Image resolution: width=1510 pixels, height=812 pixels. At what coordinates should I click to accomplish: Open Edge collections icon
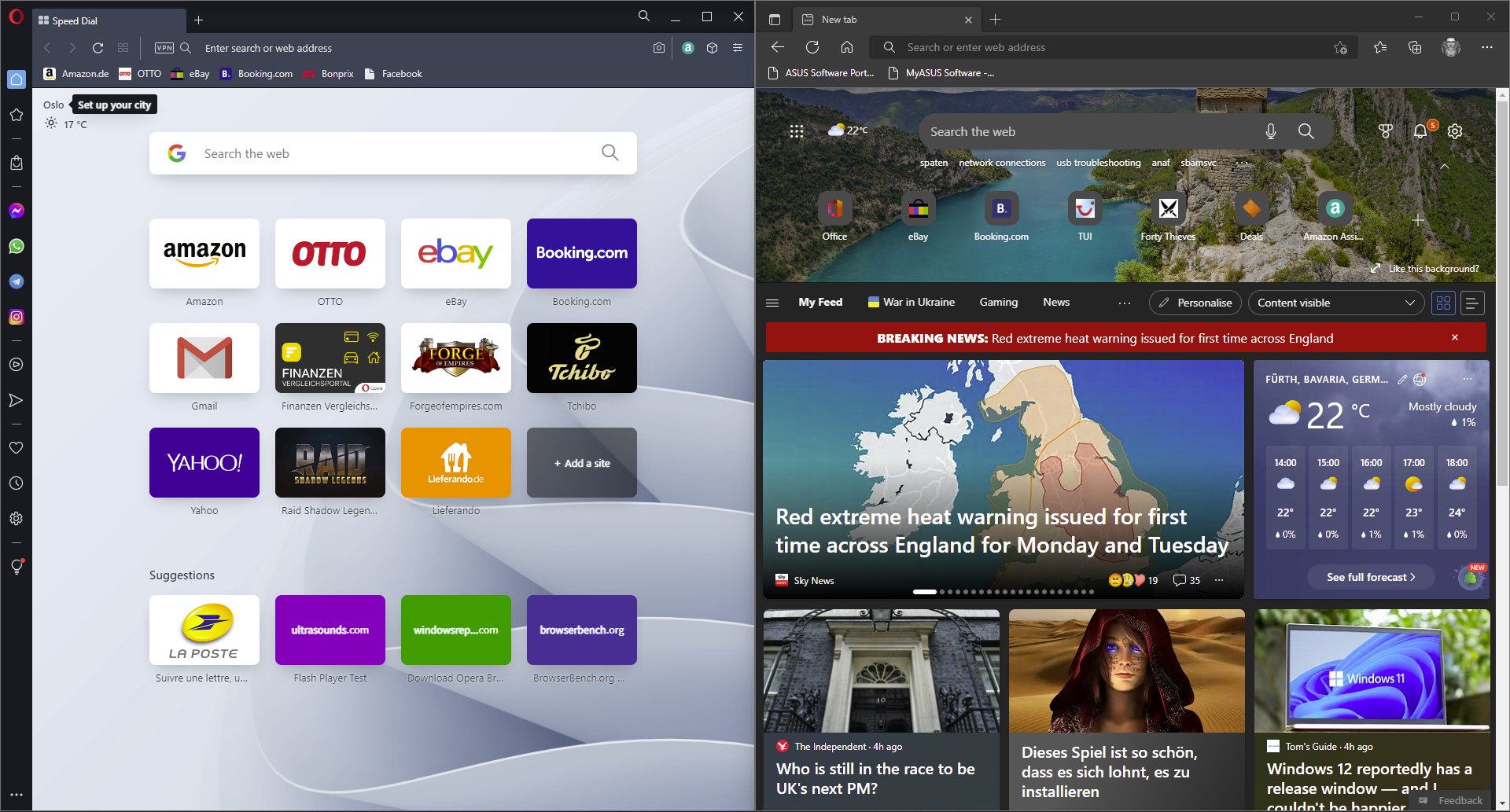click(x=1415, y=47)
